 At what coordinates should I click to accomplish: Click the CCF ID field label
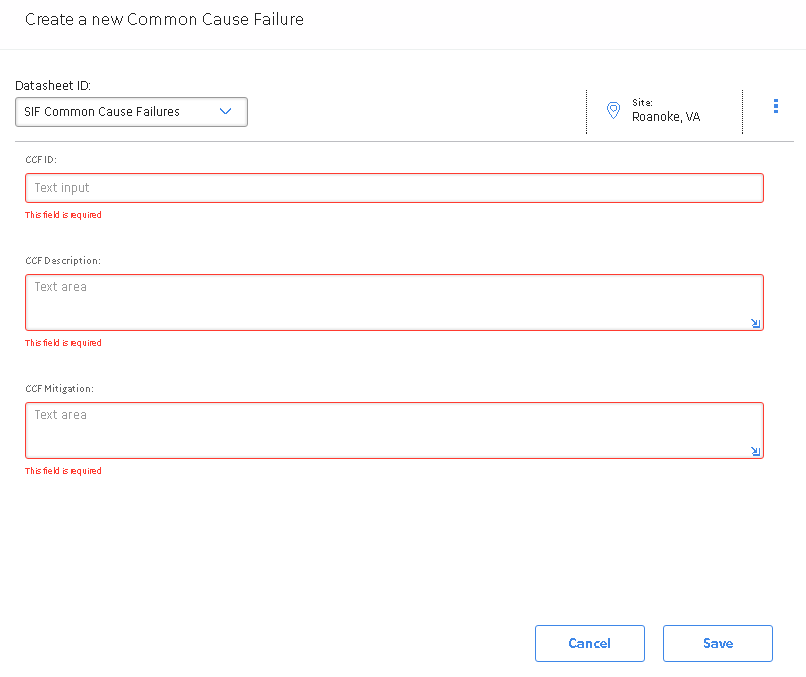41,159
